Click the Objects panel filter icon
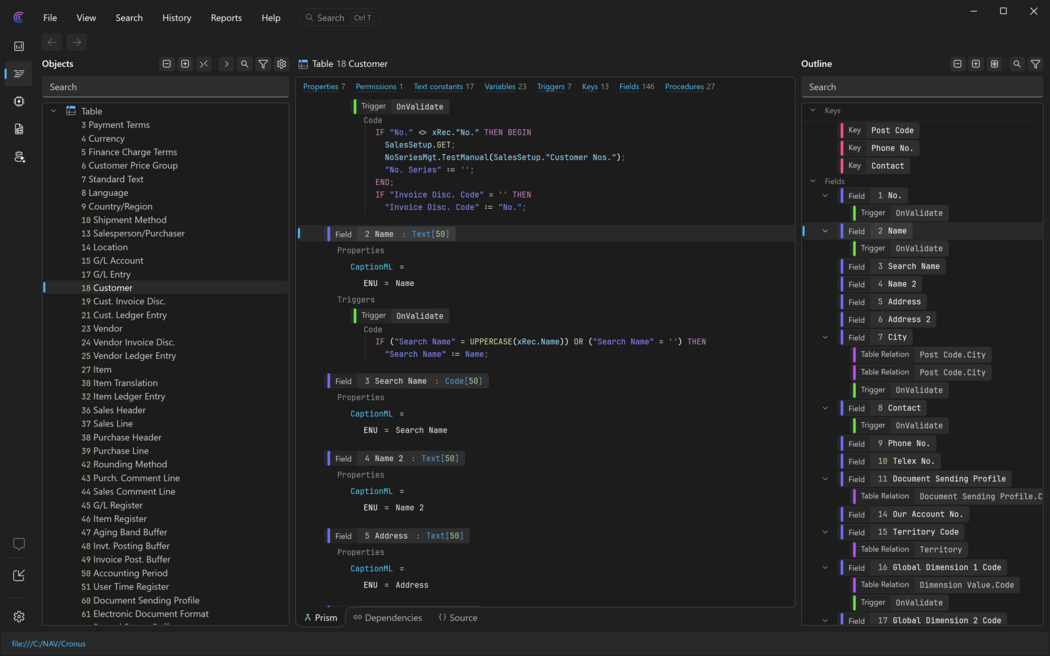Viewport: 1050px width, 656px height. coord(263,64)
